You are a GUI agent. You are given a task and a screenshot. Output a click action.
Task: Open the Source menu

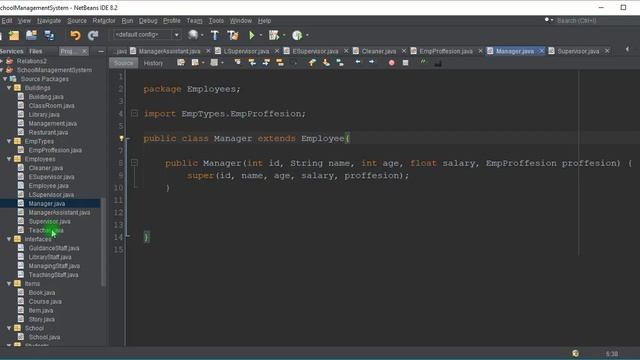click(x=77, y=21)
